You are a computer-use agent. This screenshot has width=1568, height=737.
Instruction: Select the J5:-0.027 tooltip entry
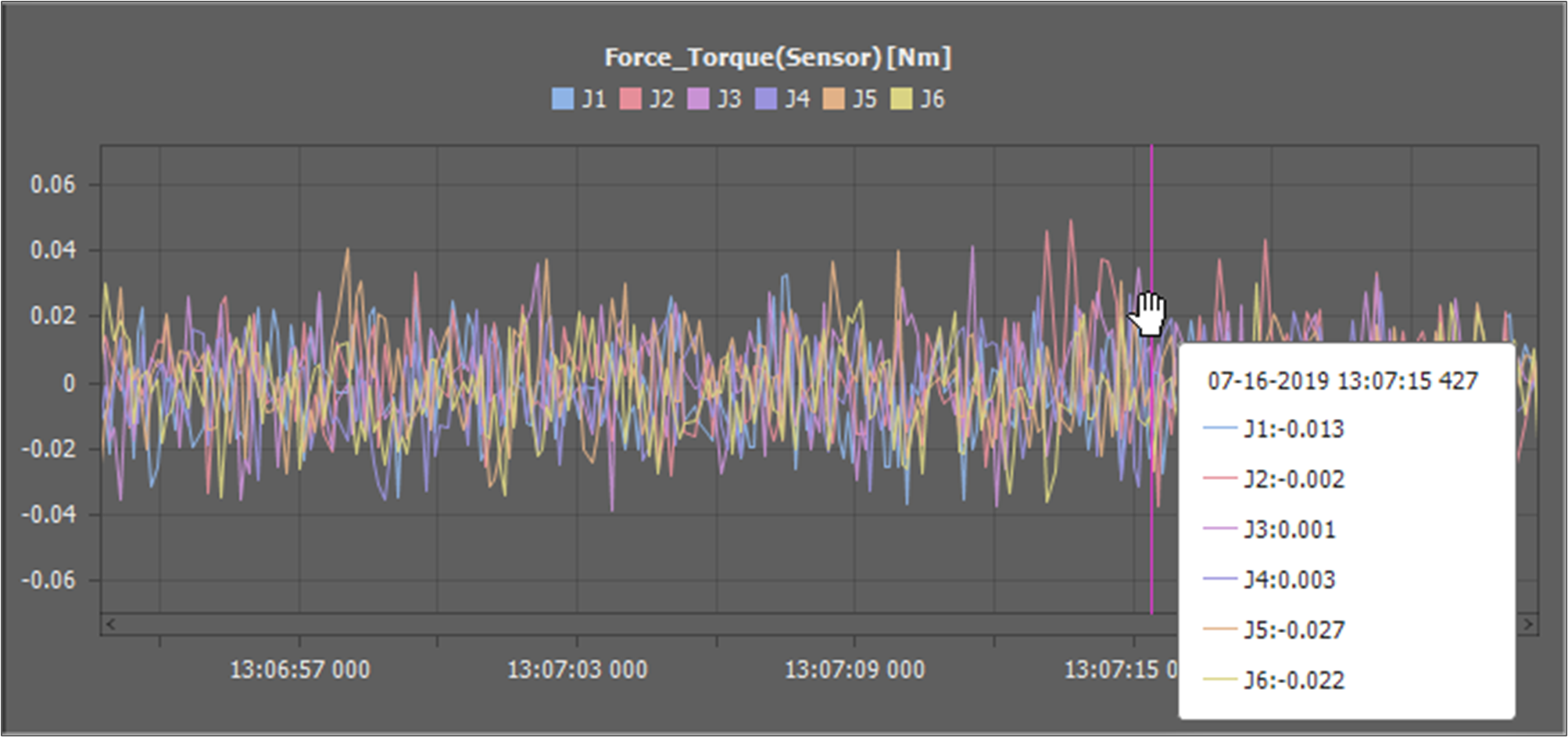point(1293,630)
